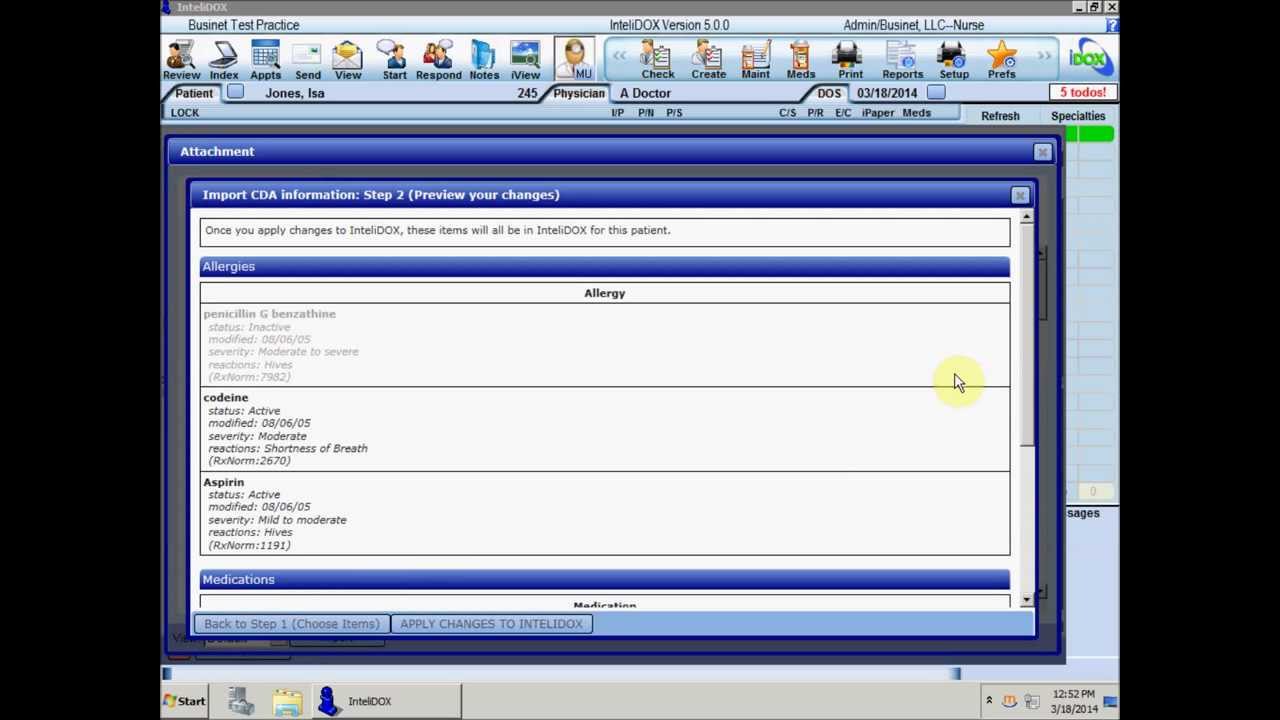Close the Import CDA information dialog
The height and width of the screenshot is (720, 1280).
coord(1019,195)
